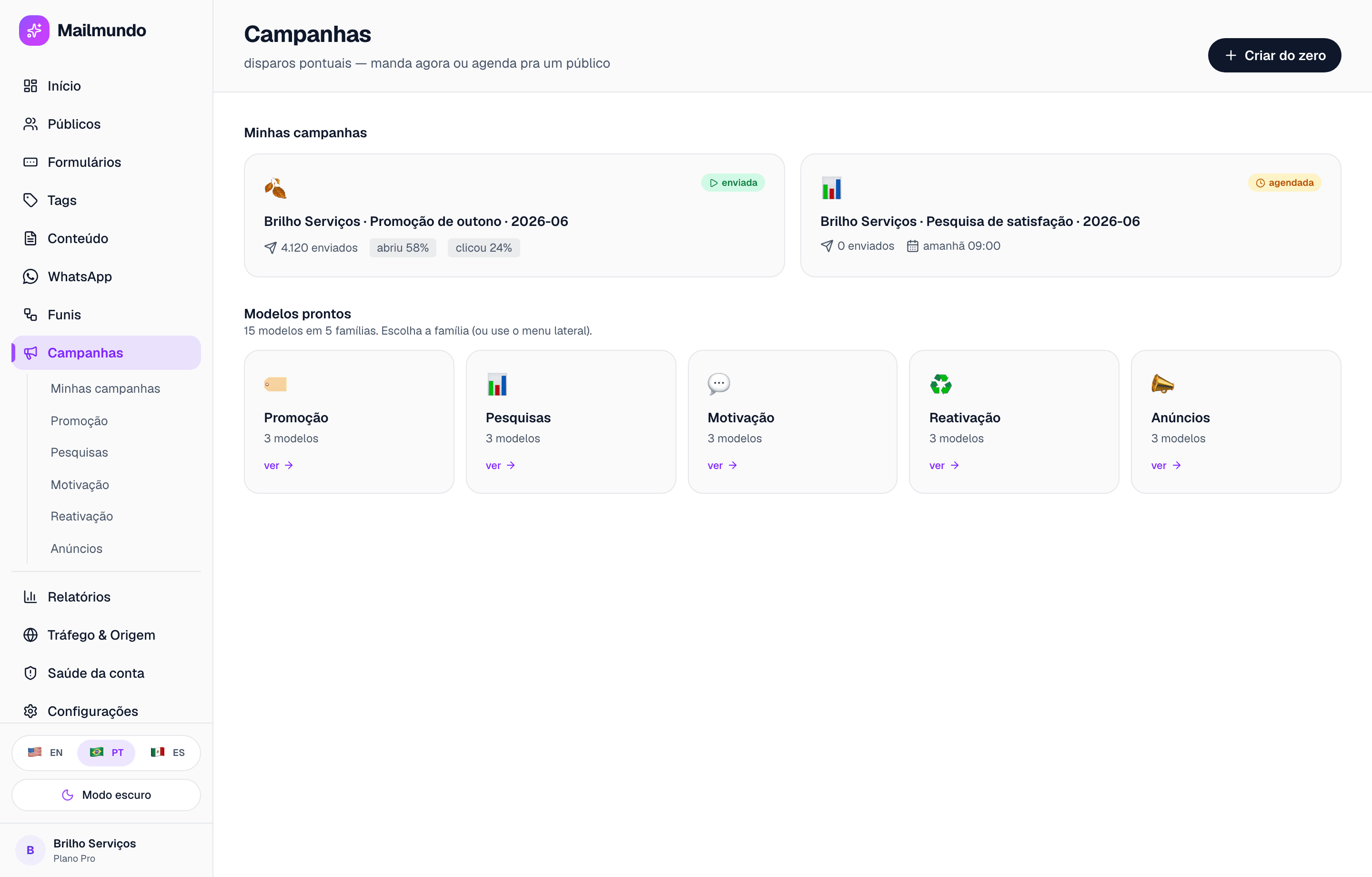The height and width of the screenshot is (877, 1372).
Task: Select Minhas campanhas submenu item
Action: [x=105, y=389]
